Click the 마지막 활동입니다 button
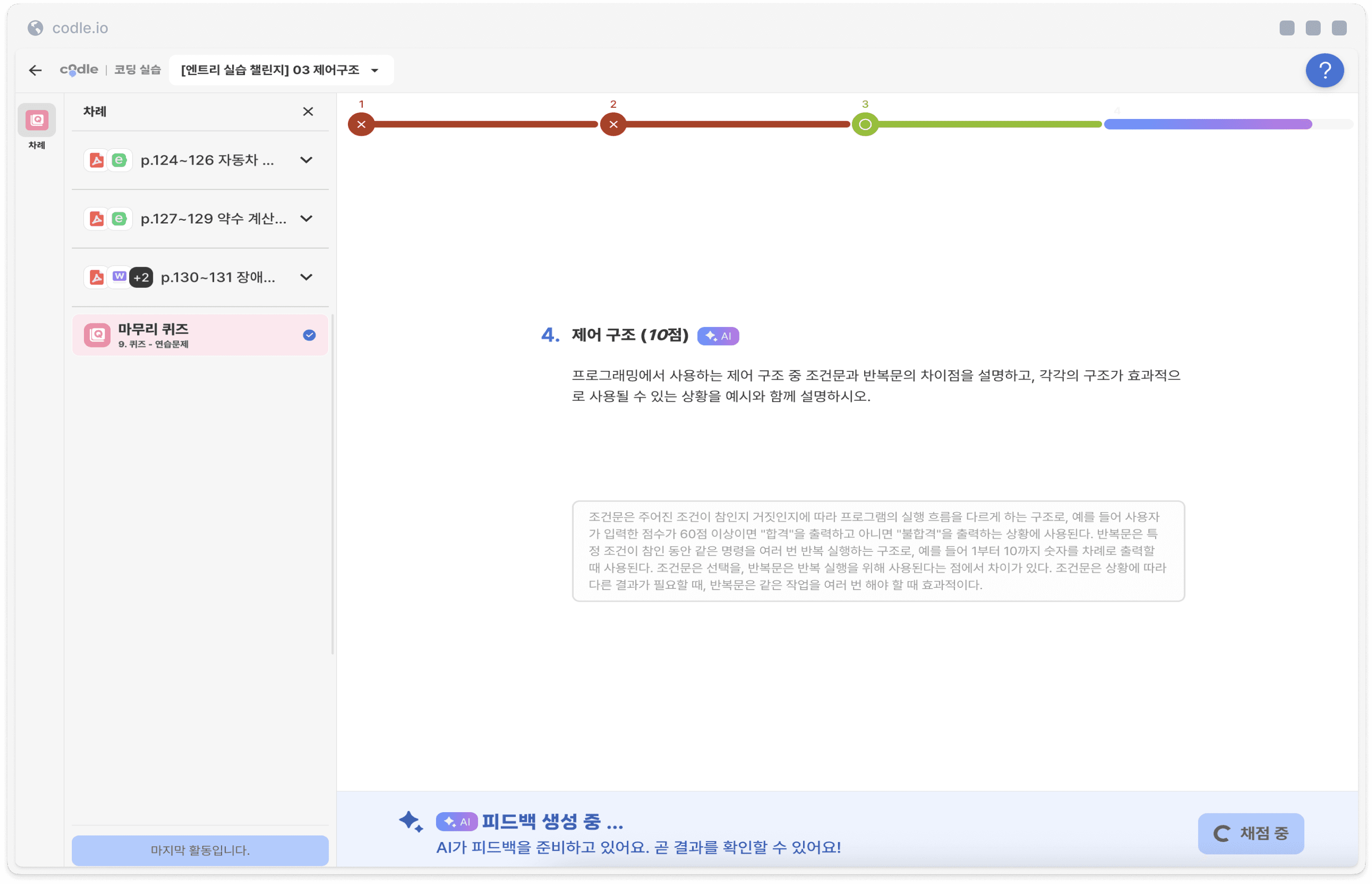 coord(200,850)
